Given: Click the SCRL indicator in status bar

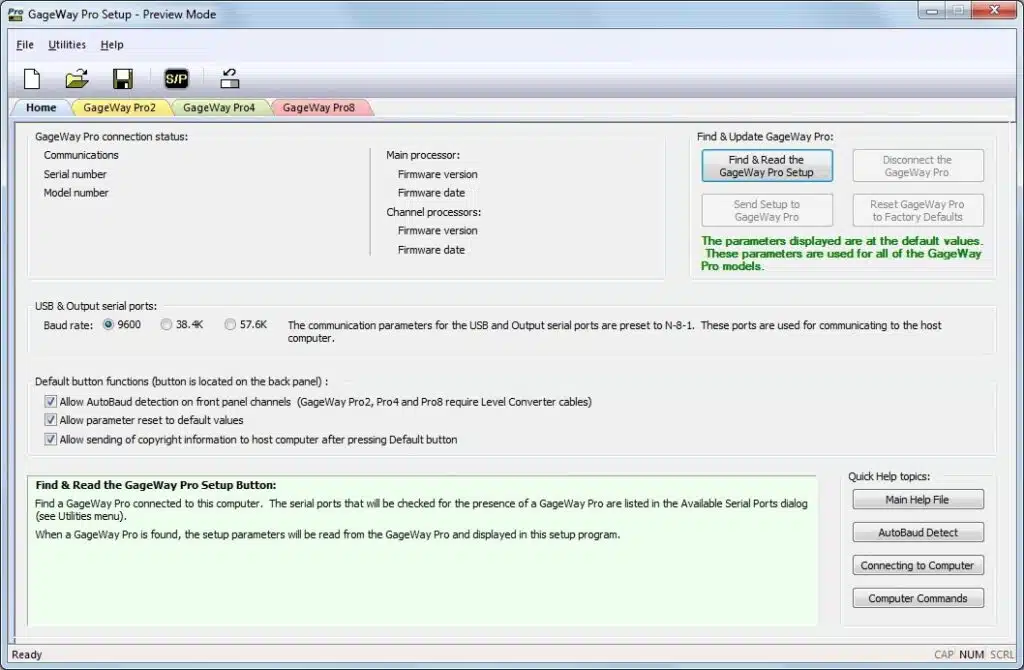Looking at the screenshot, I should [x=1002, y=654].
